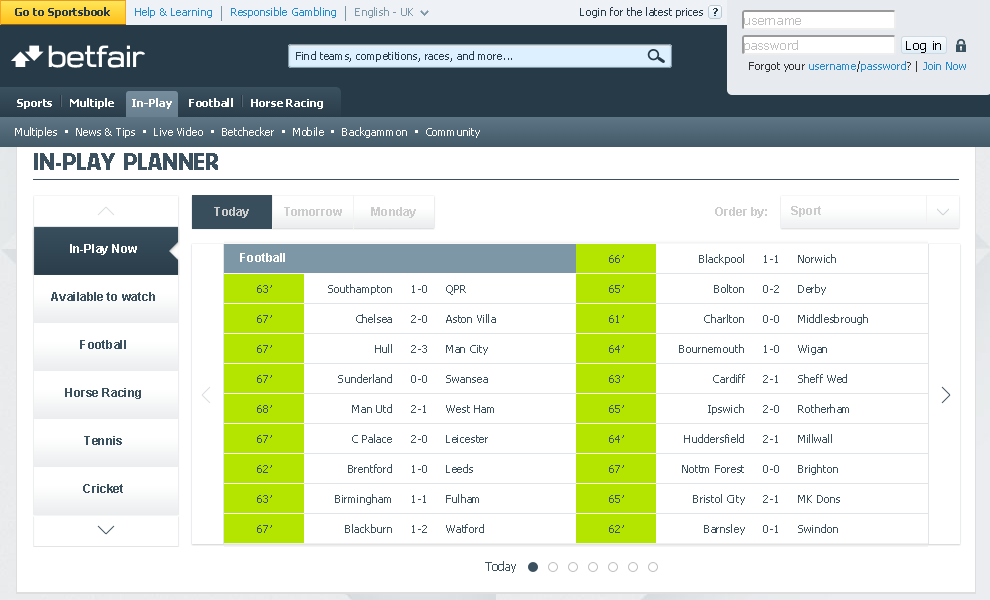Image resolution: width=990 pixels, height=600 pixels.
Task: Open Bolton vs Derby match
Action: click(x=752, y=289)
